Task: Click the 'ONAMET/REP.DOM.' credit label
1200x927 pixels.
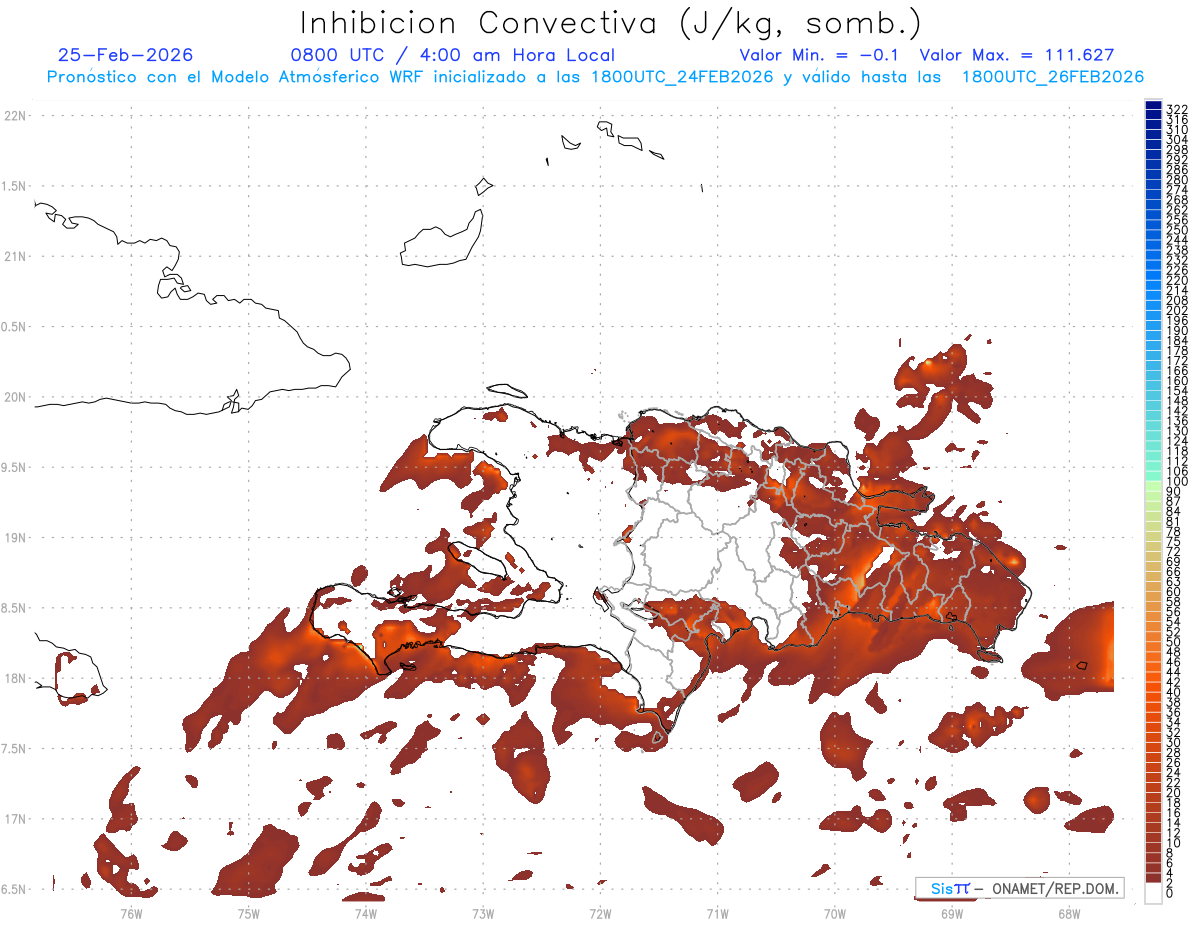Action: pos(1055,889)
